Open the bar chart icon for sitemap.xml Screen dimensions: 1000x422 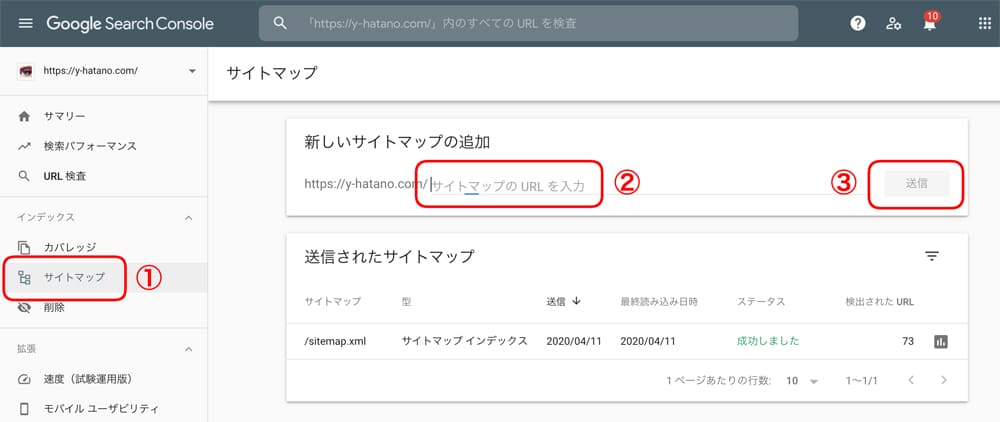[x=940, y=341]
